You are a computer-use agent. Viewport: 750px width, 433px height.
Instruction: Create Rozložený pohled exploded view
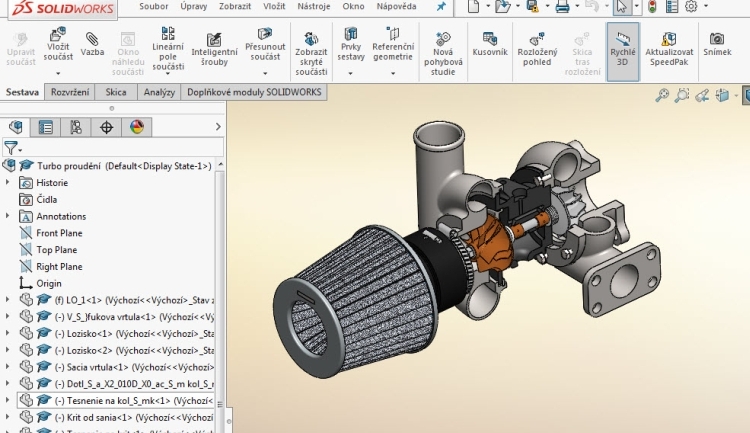537,49
